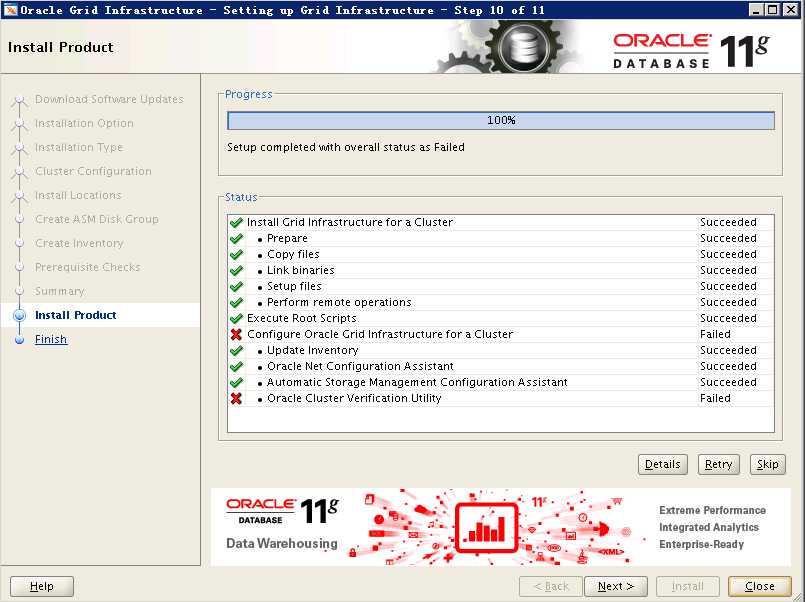Click 'Setup completed with overall status as Failed' message
The height and width of the screenshot is (602, 805).
346,147
